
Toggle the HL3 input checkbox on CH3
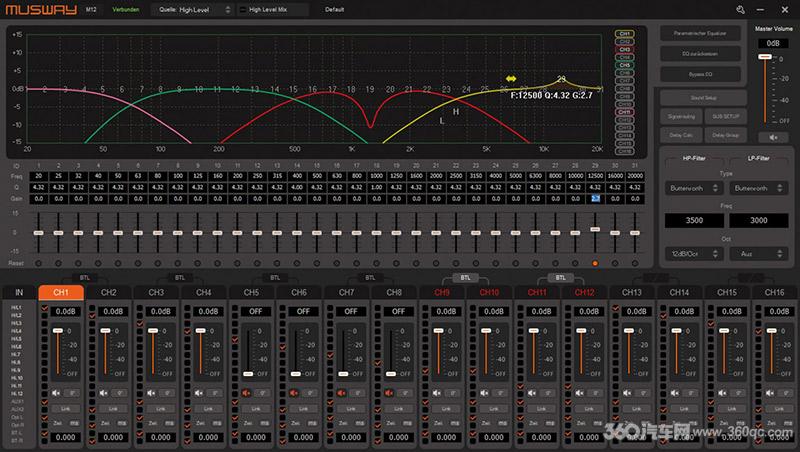coord(139,323)
